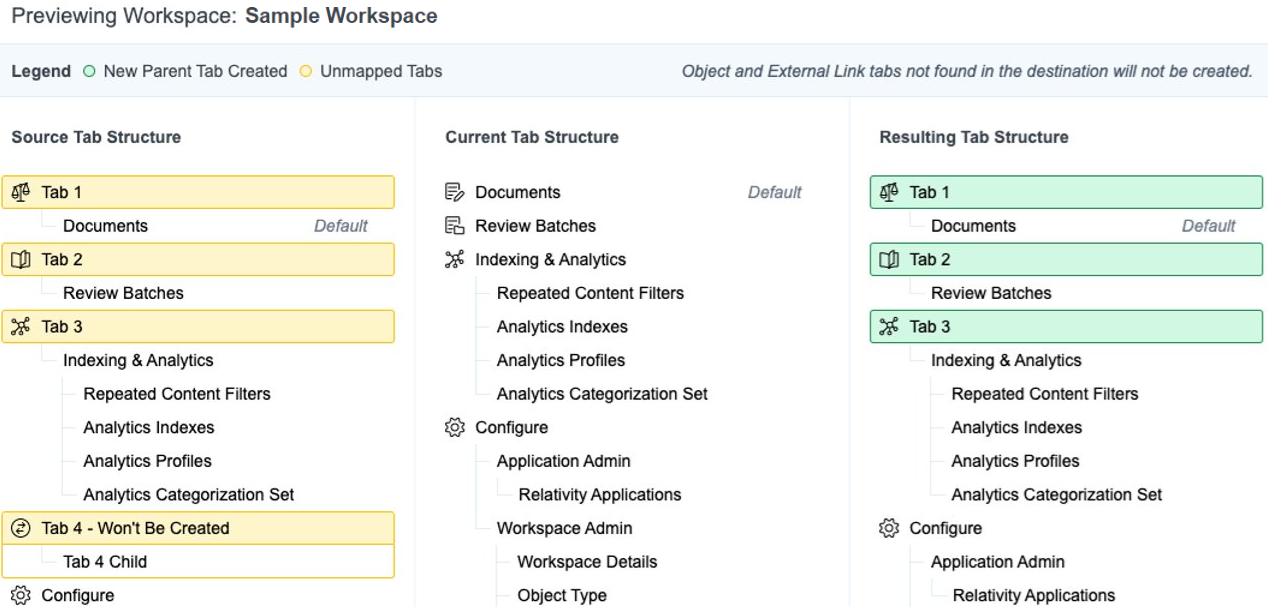Select Analytics Categorization Set in Current Tab Structure

click(602, 394)
